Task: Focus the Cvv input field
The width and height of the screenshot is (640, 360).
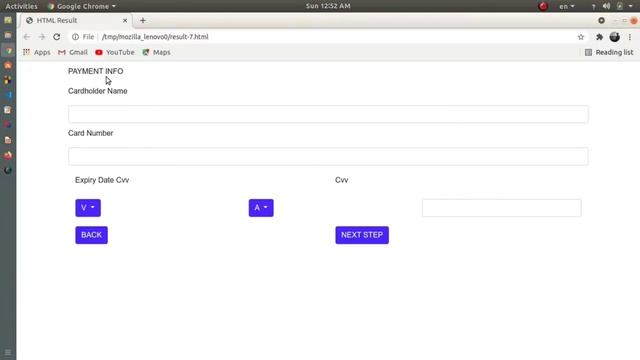Action: pyautogui.click(x=502, y=208)
